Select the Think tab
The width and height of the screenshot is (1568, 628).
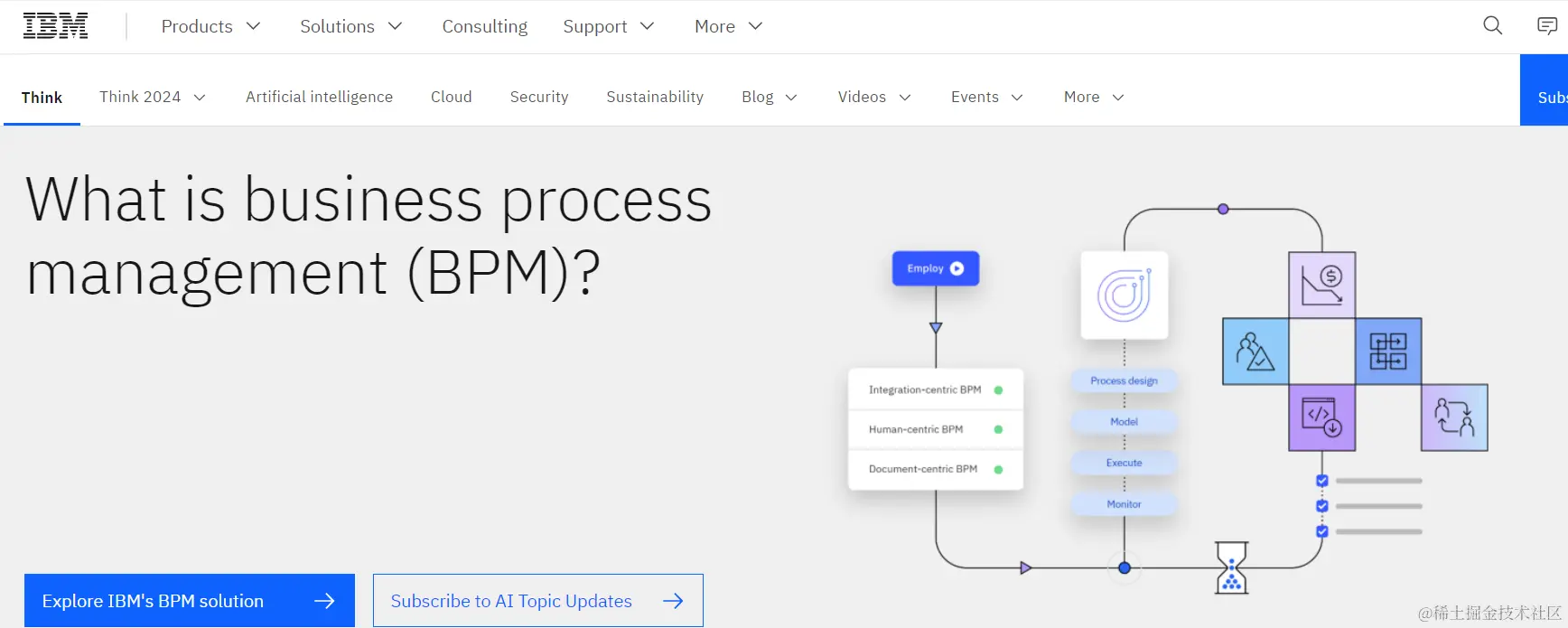(42, 97)
